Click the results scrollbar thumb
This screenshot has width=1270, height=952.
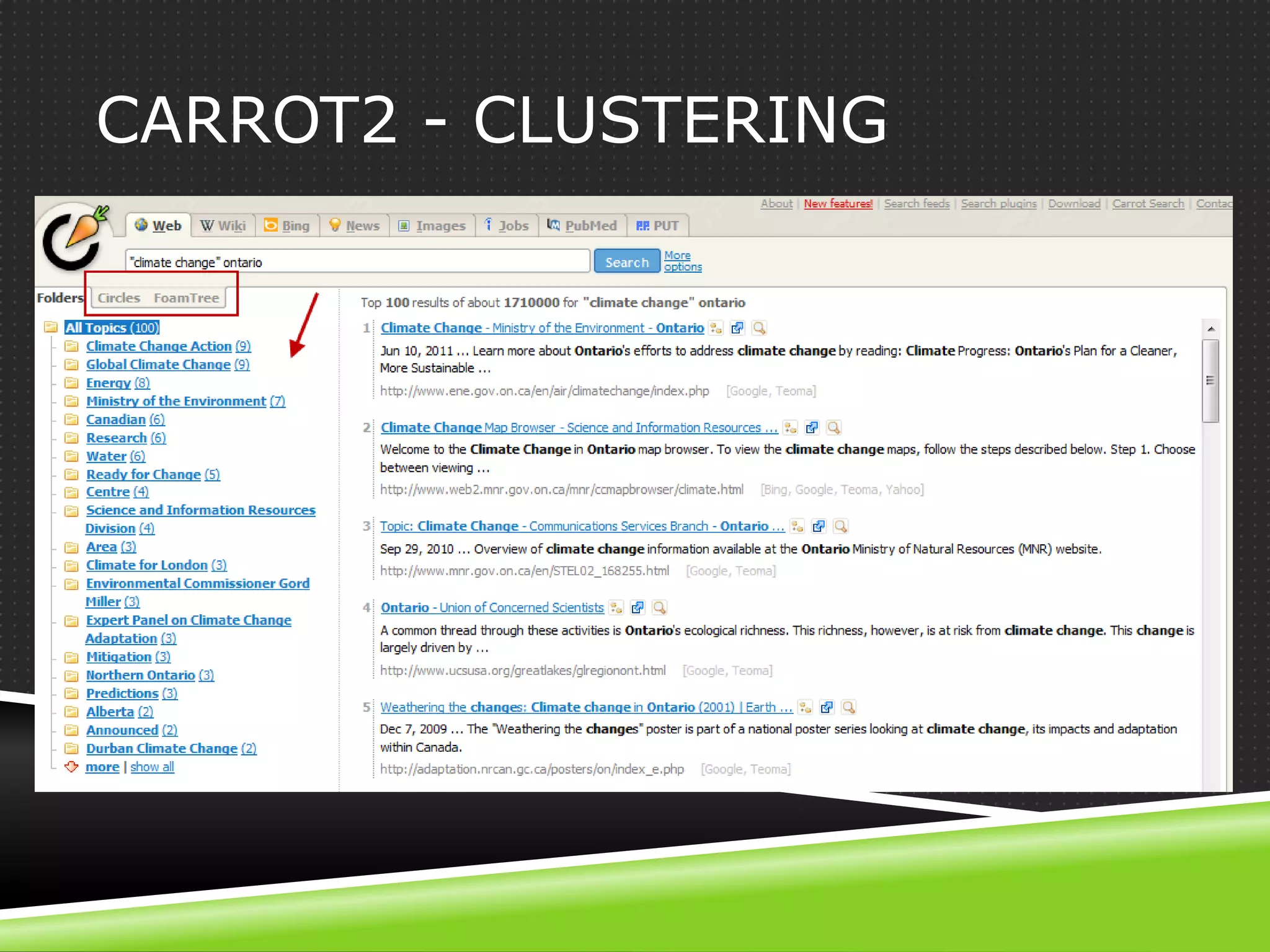pyautogui.click(x=1210, y=381)
